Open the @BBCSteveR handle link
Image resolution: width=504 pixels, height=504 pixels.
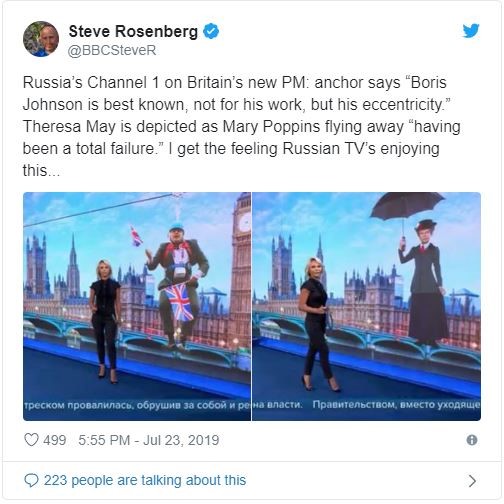point(112,50)
